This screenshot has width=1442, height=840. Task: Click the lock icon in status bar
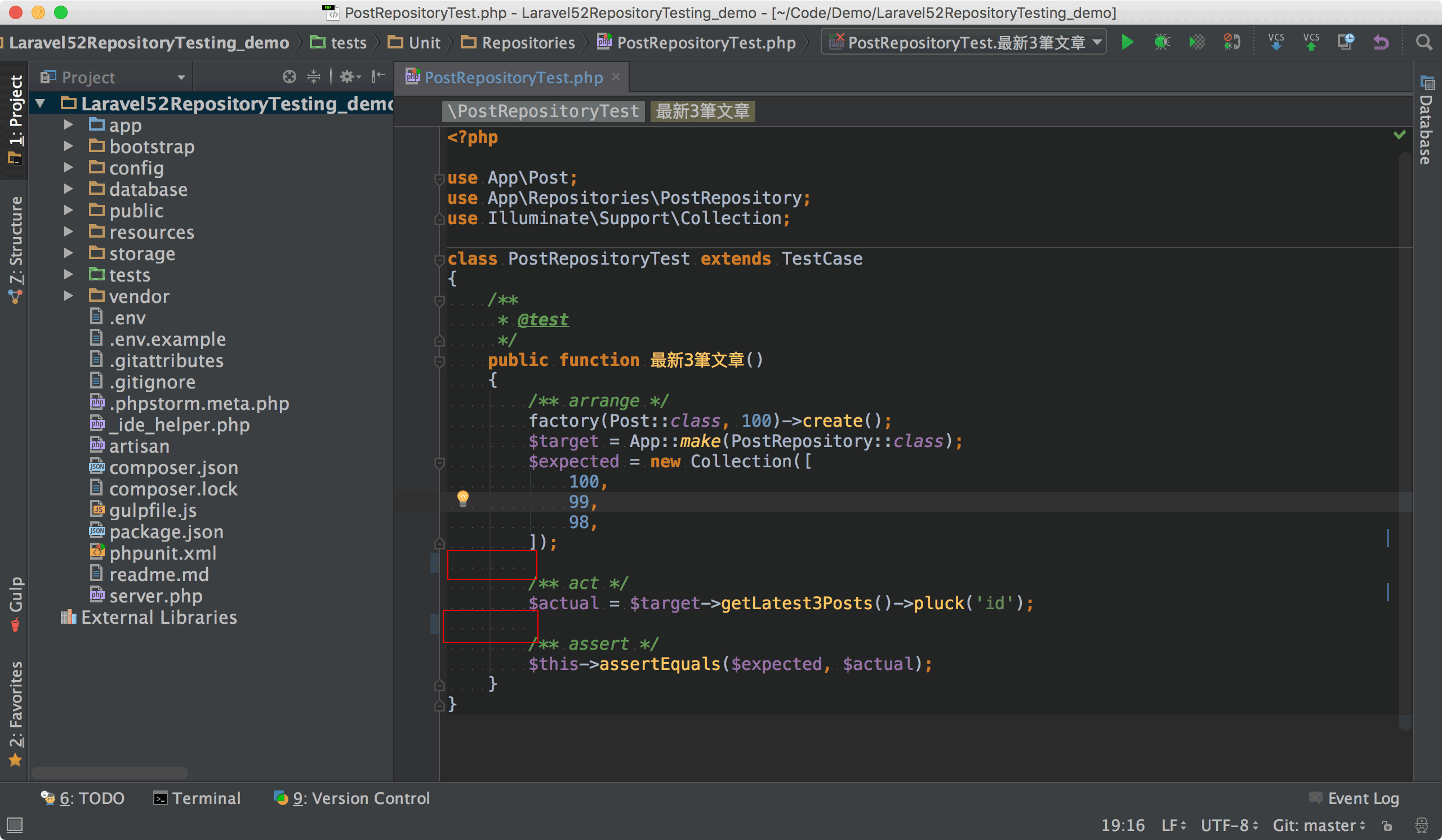[1387, 826]
